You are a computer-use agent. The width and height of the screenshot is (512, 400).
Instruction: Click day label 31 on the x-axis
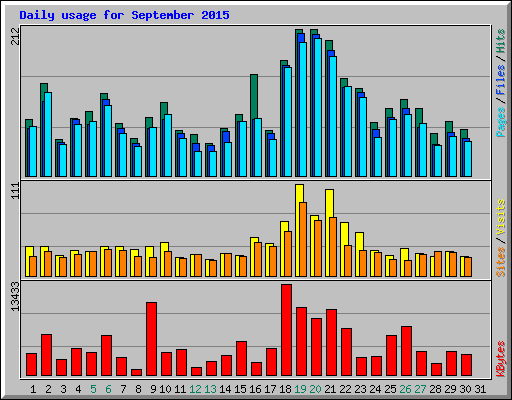(480, 389)
